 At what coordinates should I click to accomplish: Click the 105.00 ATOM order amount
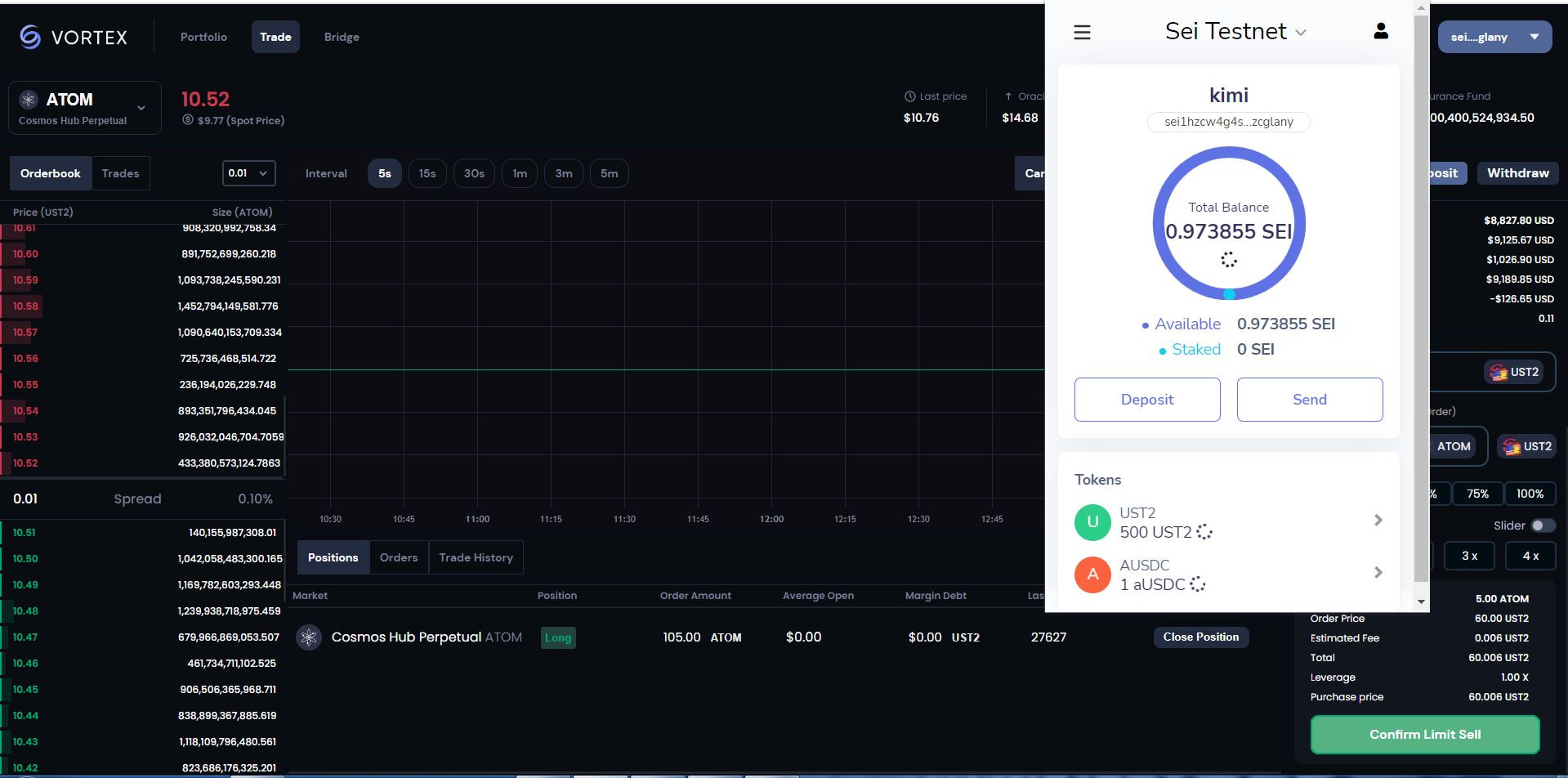pyautogui.click(x=703, y=637)
